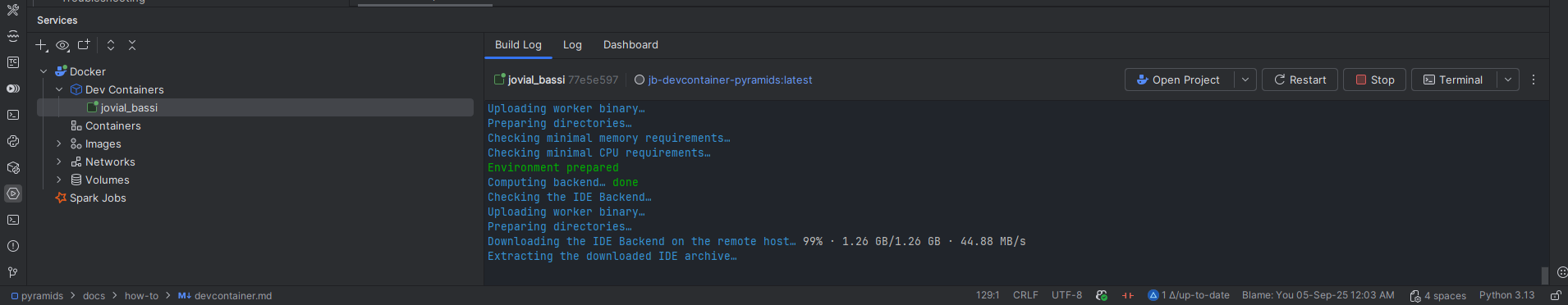This screenshot has height=305, width=1568.
Task: Open the jb-devcontainer-pyramids:latest image link
Action: point(730,80)
